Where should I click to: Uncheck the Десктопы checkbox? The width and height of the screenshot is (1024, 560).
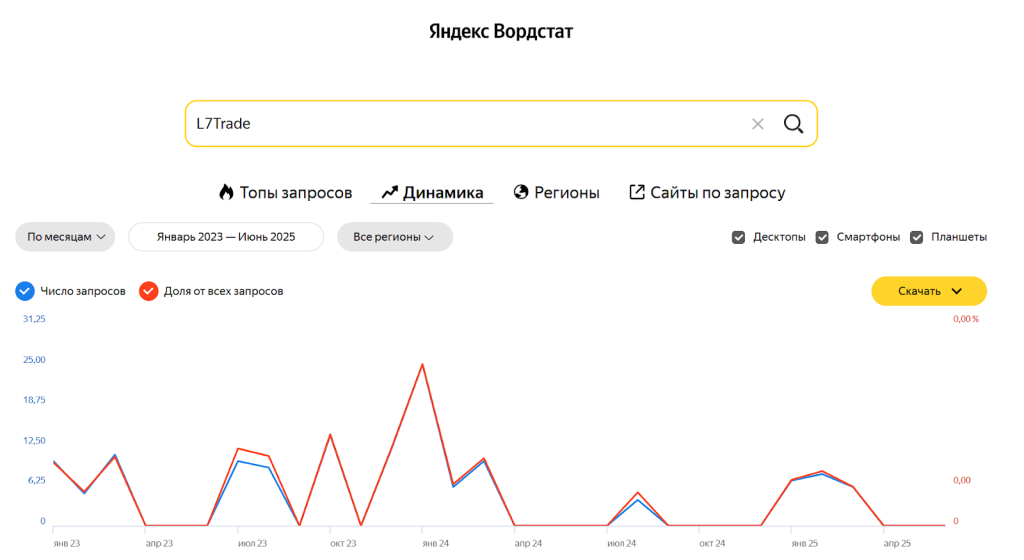pos(739,237)
